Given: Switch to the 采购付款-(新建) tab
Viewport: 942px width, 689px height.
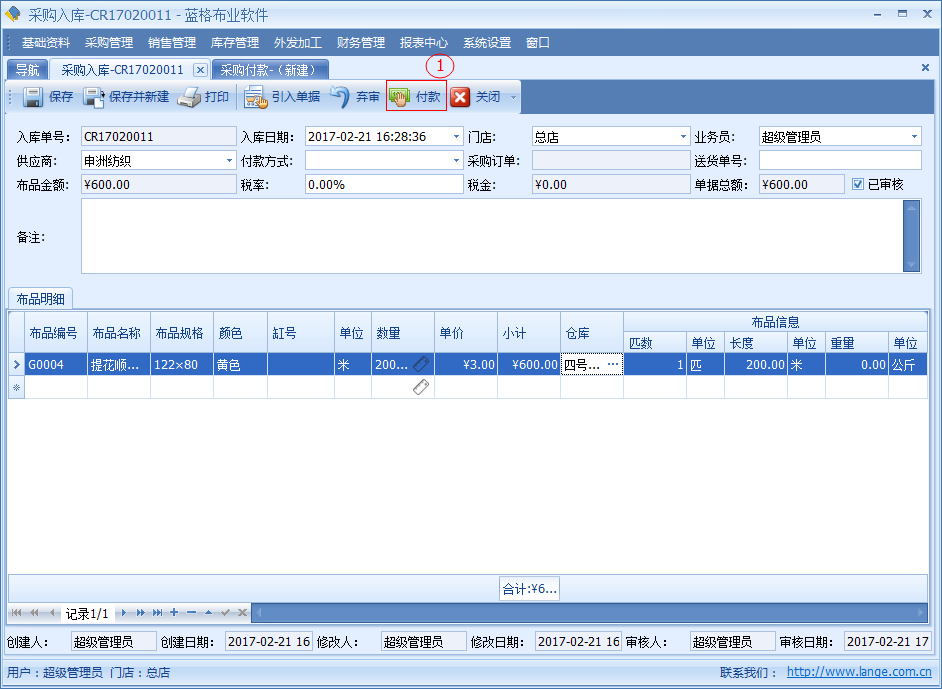Looking at the screenshot, I should tap(269, 70).
